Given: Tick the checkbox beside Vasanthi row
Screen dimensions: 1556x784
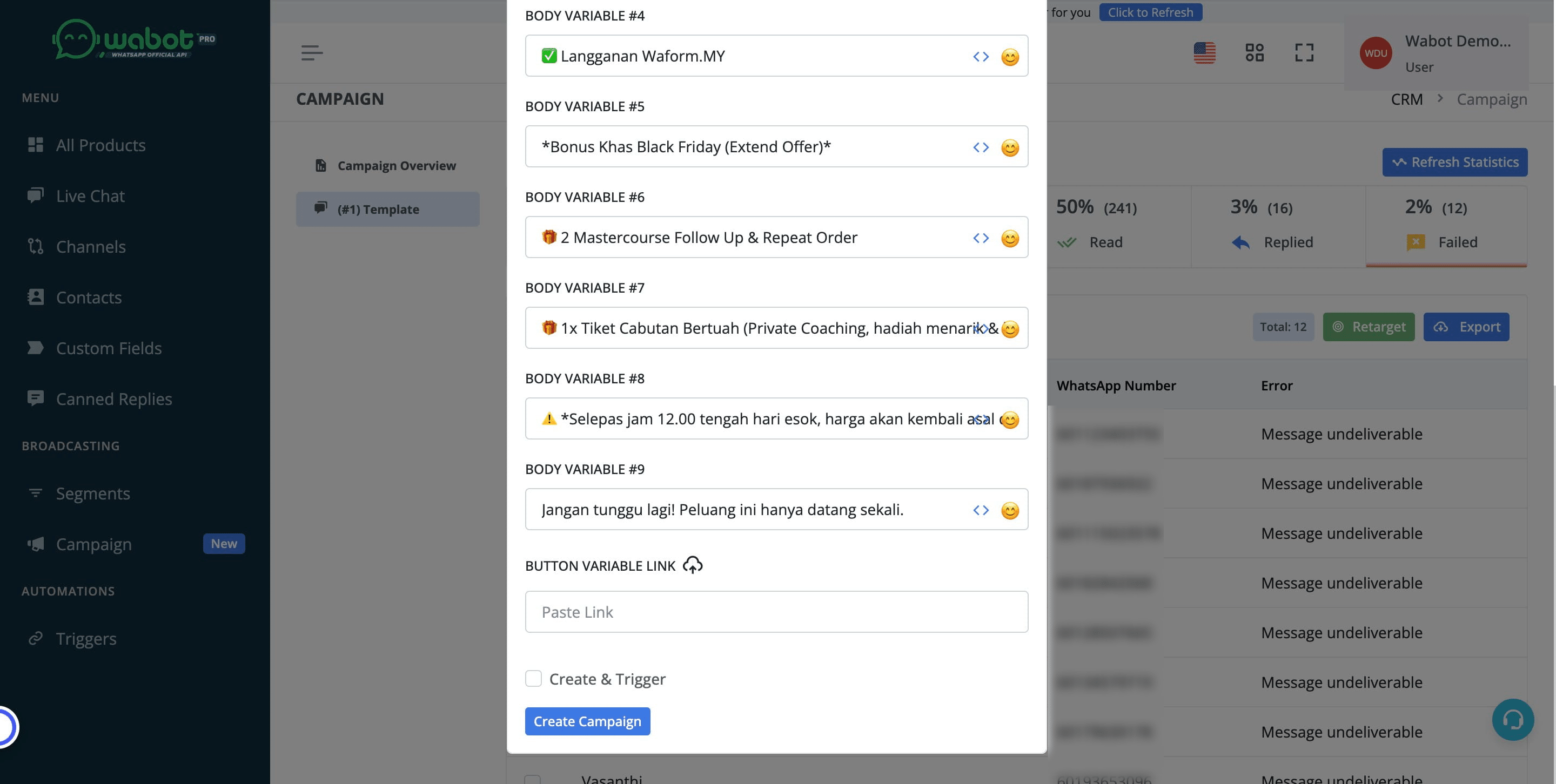Looking at the screenshot, I should click(x=532, y=779).
